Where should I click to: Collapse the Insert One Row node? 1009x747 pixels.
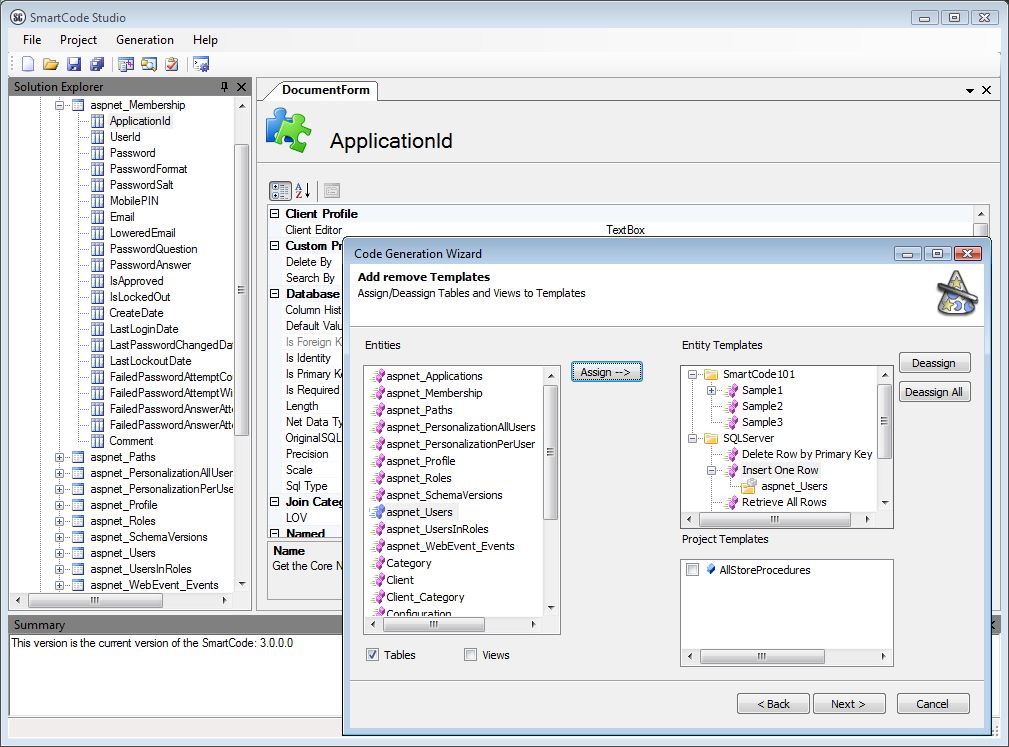pyautogui.click(x=712, y=470)
